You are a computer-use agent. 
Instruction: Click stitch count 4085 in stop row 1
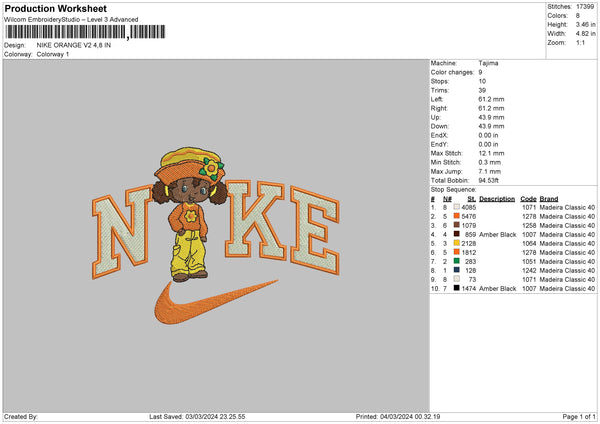pos(469,207)
